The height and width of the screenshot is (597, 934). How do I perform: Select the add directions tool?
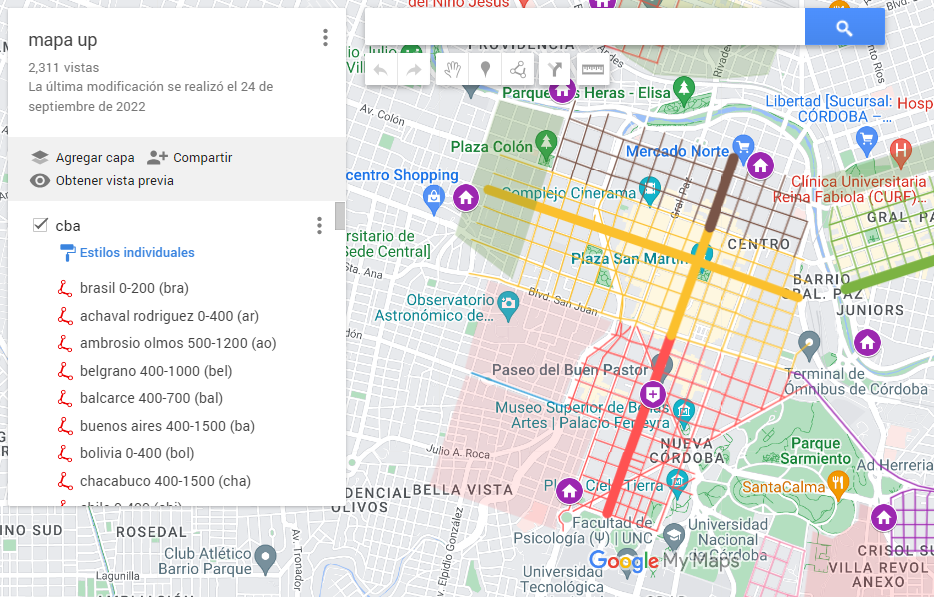555,70
